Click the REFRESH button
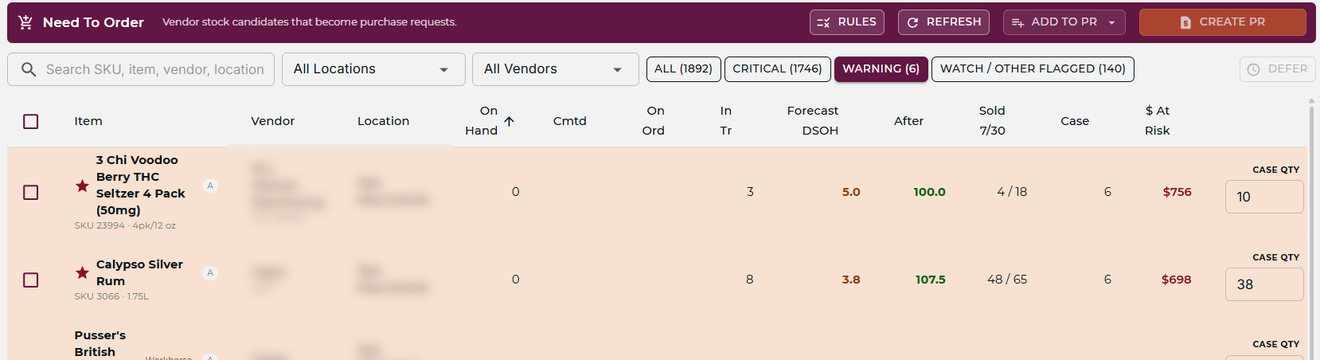Screen dimensions: 1320x360 pos(944,22)
